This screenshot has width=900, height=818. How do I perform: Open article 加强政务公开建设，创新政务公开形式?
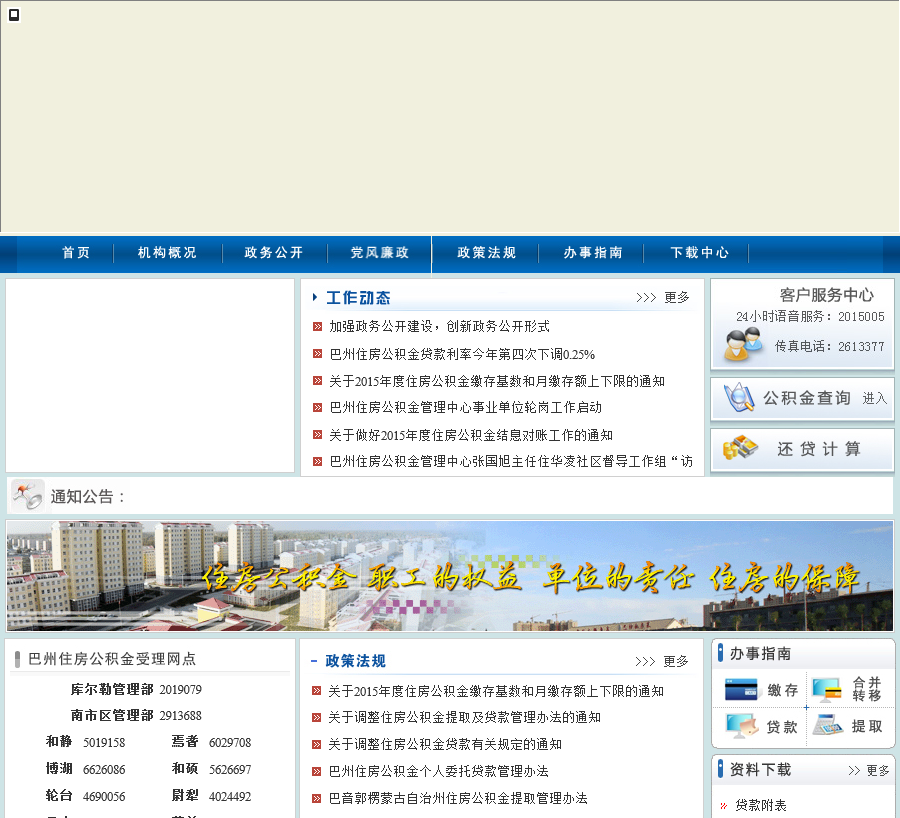[x=439, y=327]
